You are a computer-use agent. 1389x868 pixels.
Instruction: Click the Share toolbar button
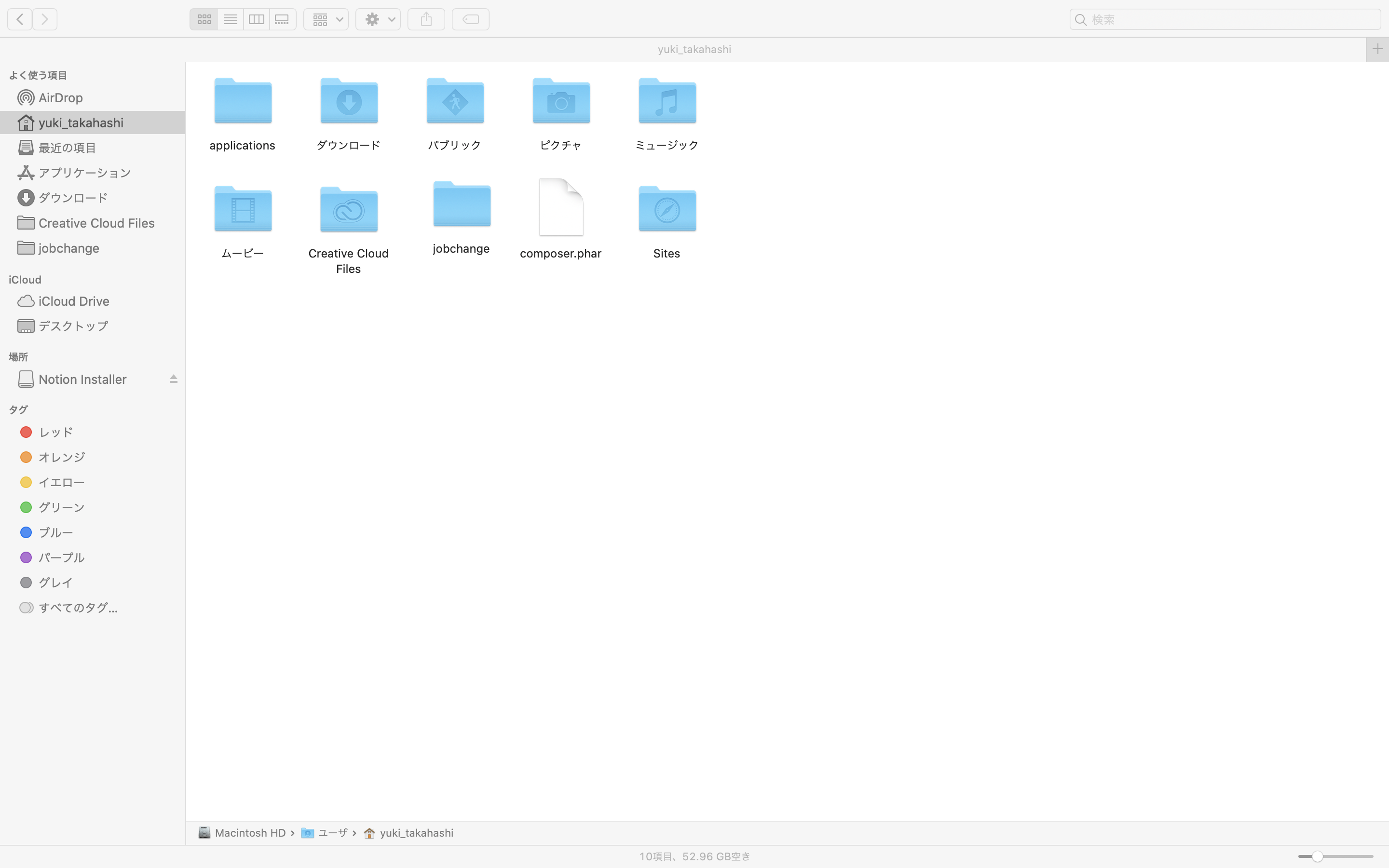point(426,19)
